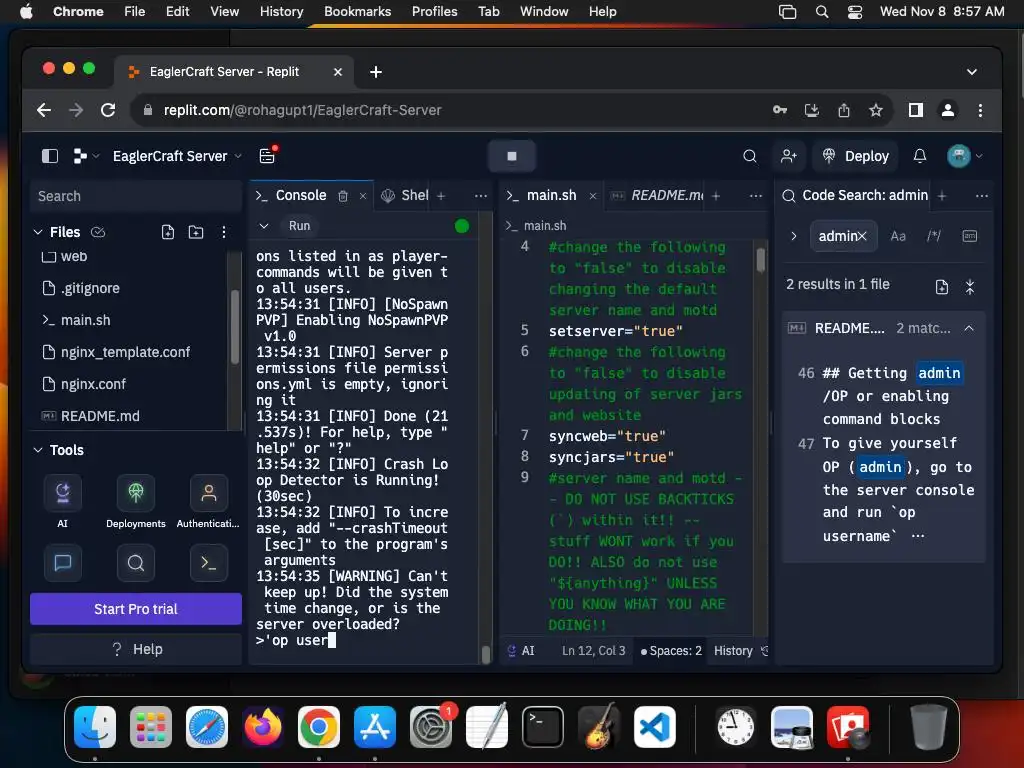Image resolution: width=1024 pixels, height=768 pixels.
Task: Close the main.sh tab
Action: click(x=592, y=196)
